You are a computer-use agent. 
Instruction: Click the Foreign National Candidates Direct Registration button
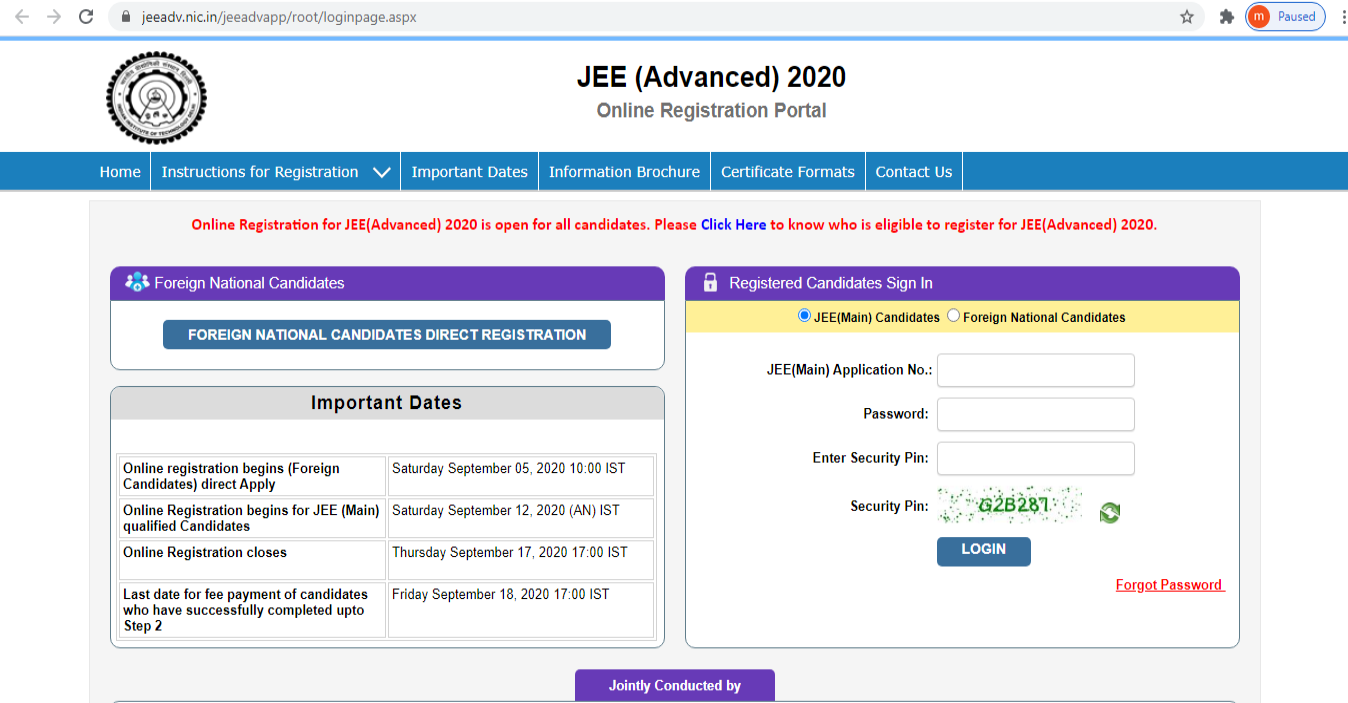(387, 335)
